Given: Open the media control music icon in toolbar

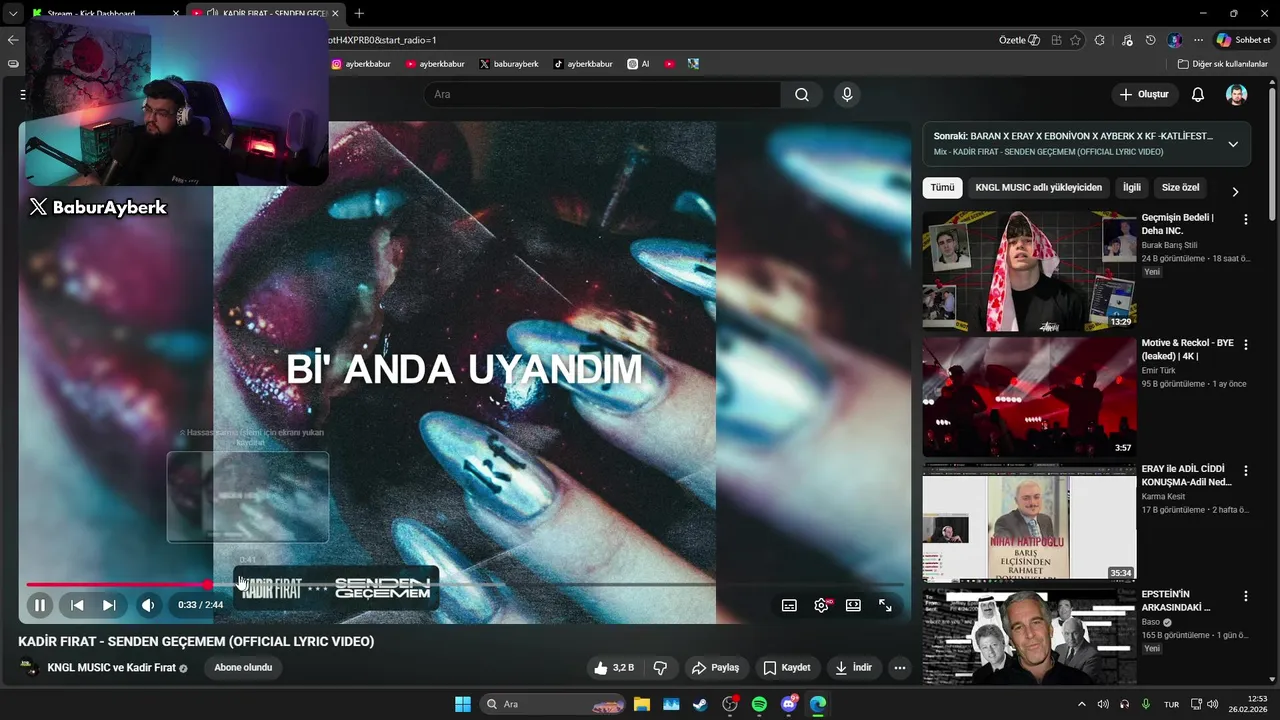Looking at the screenshot, I should coord(1127,40).
